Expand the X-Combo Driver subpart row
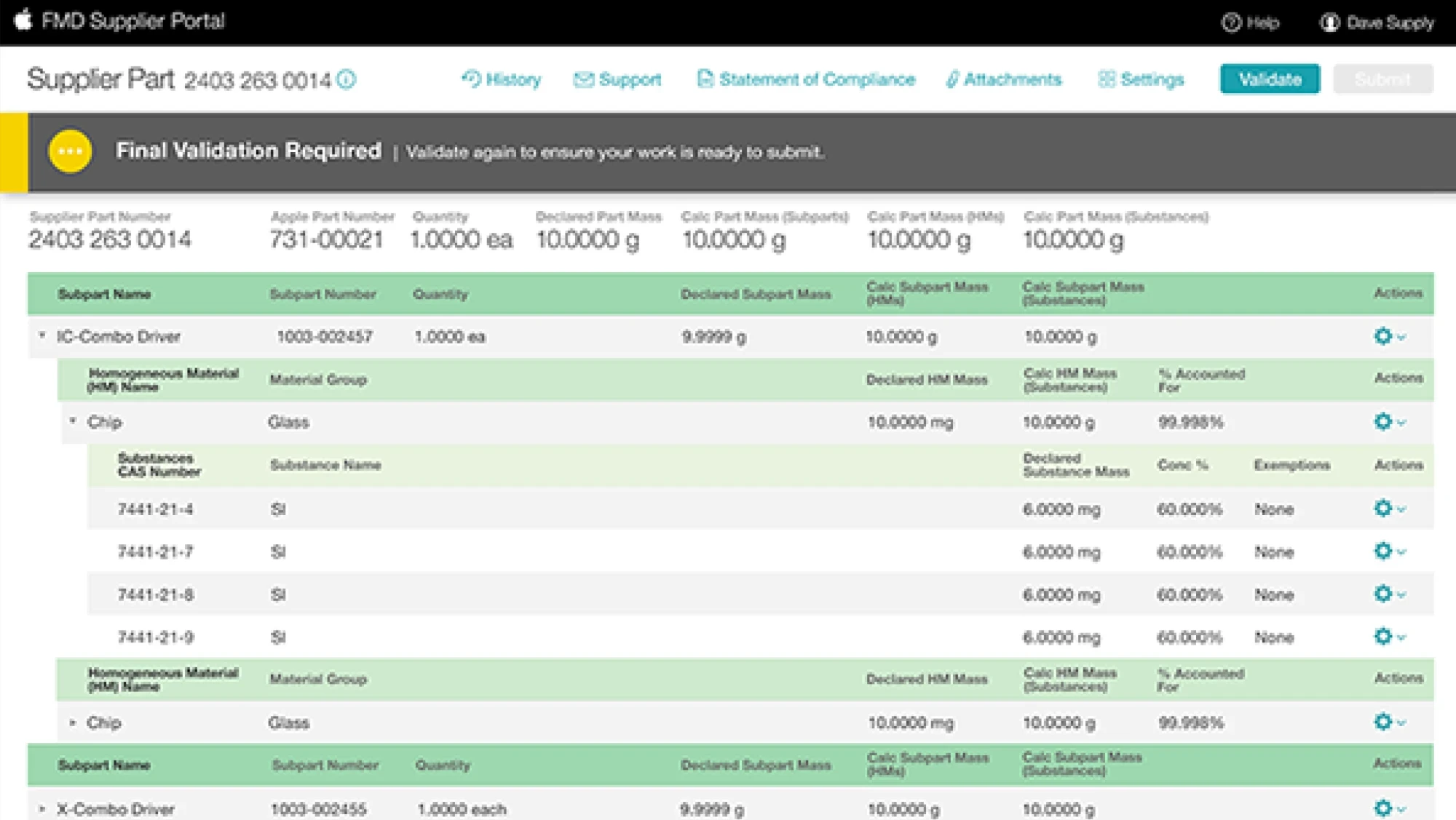Image resolution: width=1456 pixels, height=820 pixels. click(x=42, y=808)
